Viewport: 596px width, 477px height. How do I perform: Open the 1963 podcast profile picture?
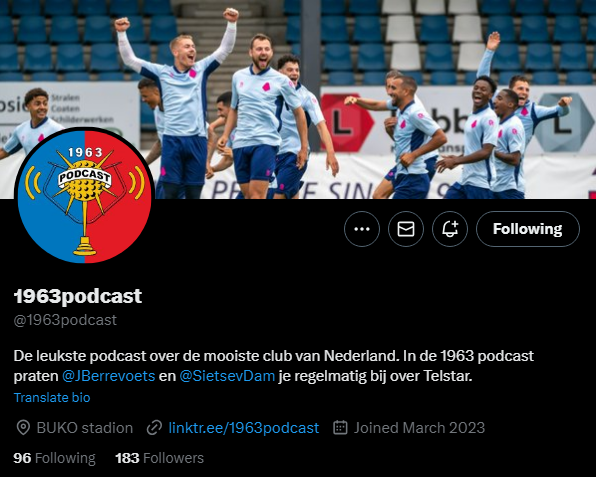coord(84,196)
